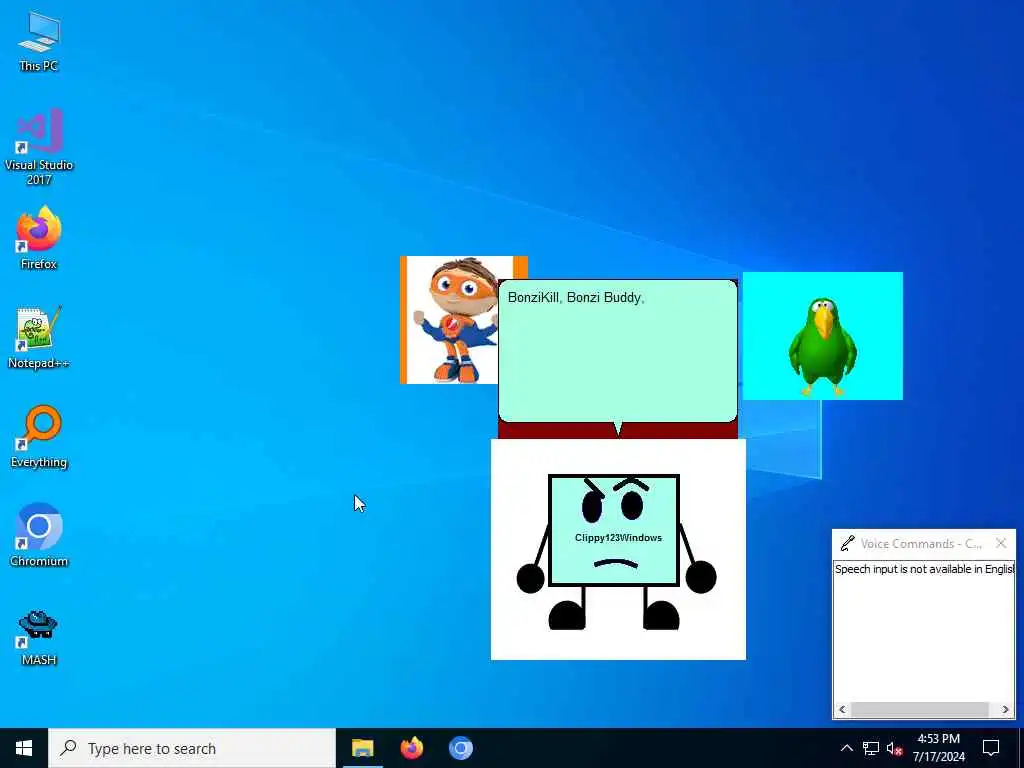The image size is (1024, 768).
Task: Click the muted volume tray icon
Action: click(x=895, y=748)
